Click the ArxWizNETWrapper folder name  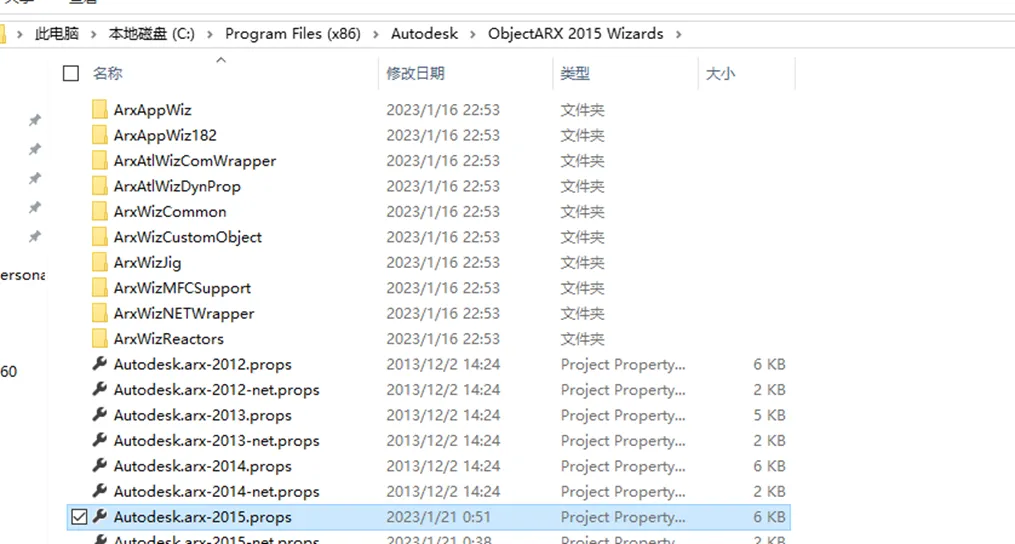pyautogui.click(x=184, y=313)
